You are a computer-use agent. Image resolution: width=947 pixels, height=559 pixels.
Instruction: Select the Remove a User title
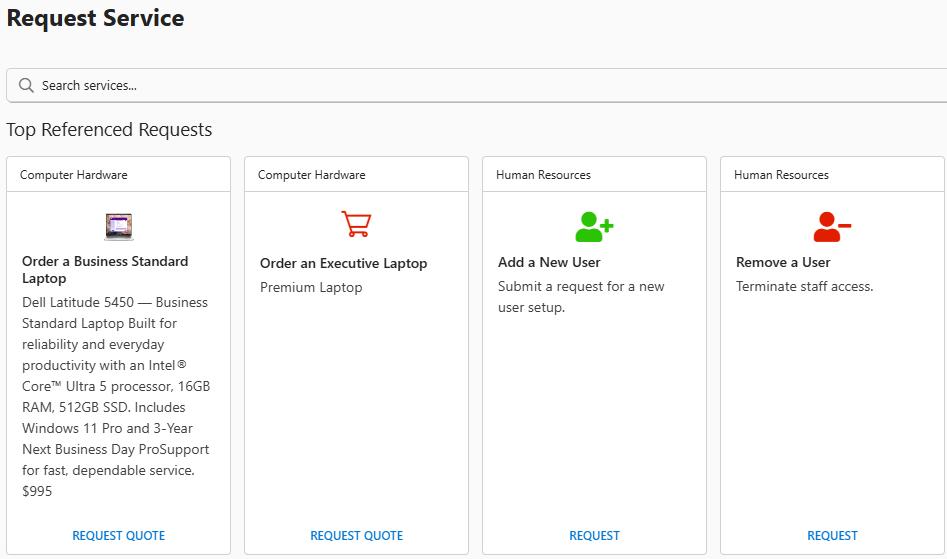[783, 263]
